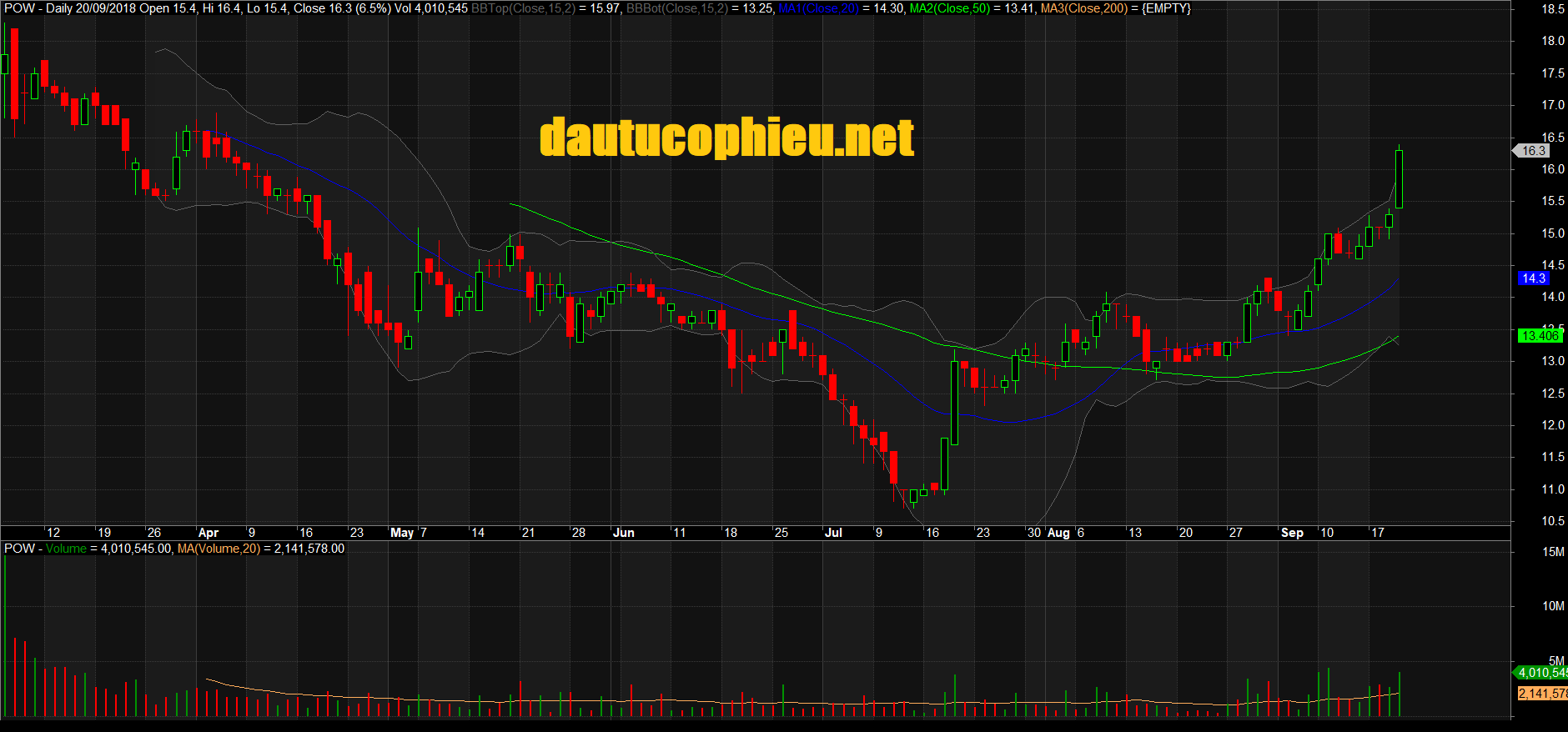This screenshot has width=1568, height=732.
Task: Click the Close 16.3 (6.5%) header value
Action: pos(342,8)
